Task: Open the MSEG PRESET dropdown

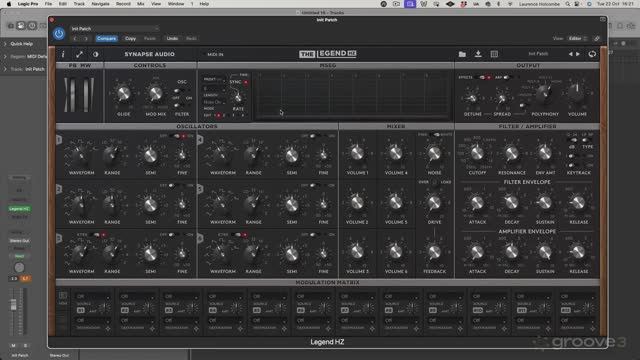Action: tap(214, 80)
